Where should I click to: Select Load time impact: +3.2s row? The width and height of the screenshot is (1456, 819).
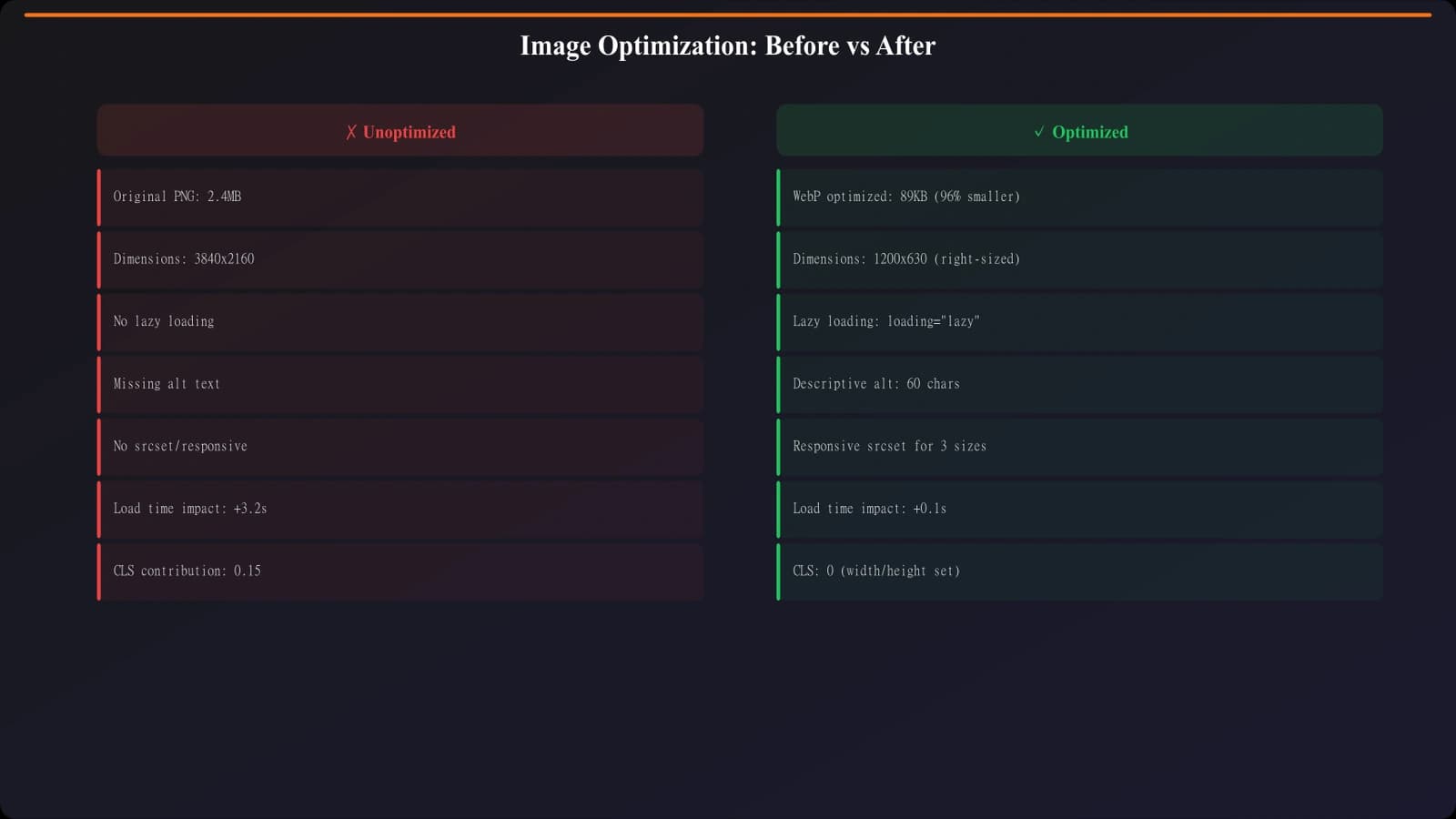[x=400, y=509]
